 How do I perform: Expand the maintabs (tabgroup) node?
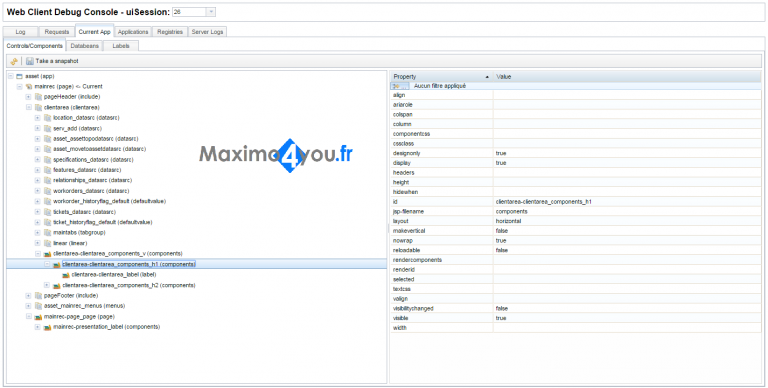tap(38, 233)
